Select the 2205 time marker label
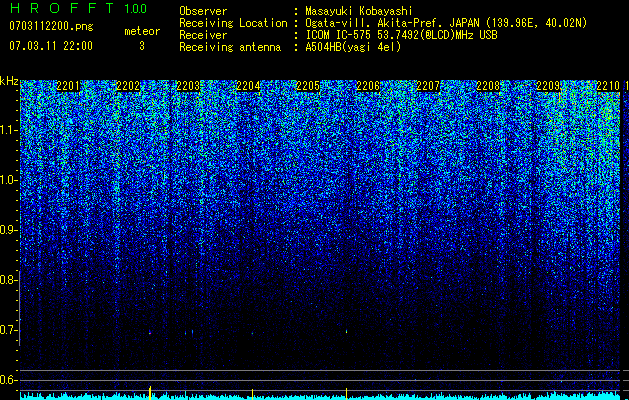This screenshot has height=400, width=629. [x=308, y=86]
